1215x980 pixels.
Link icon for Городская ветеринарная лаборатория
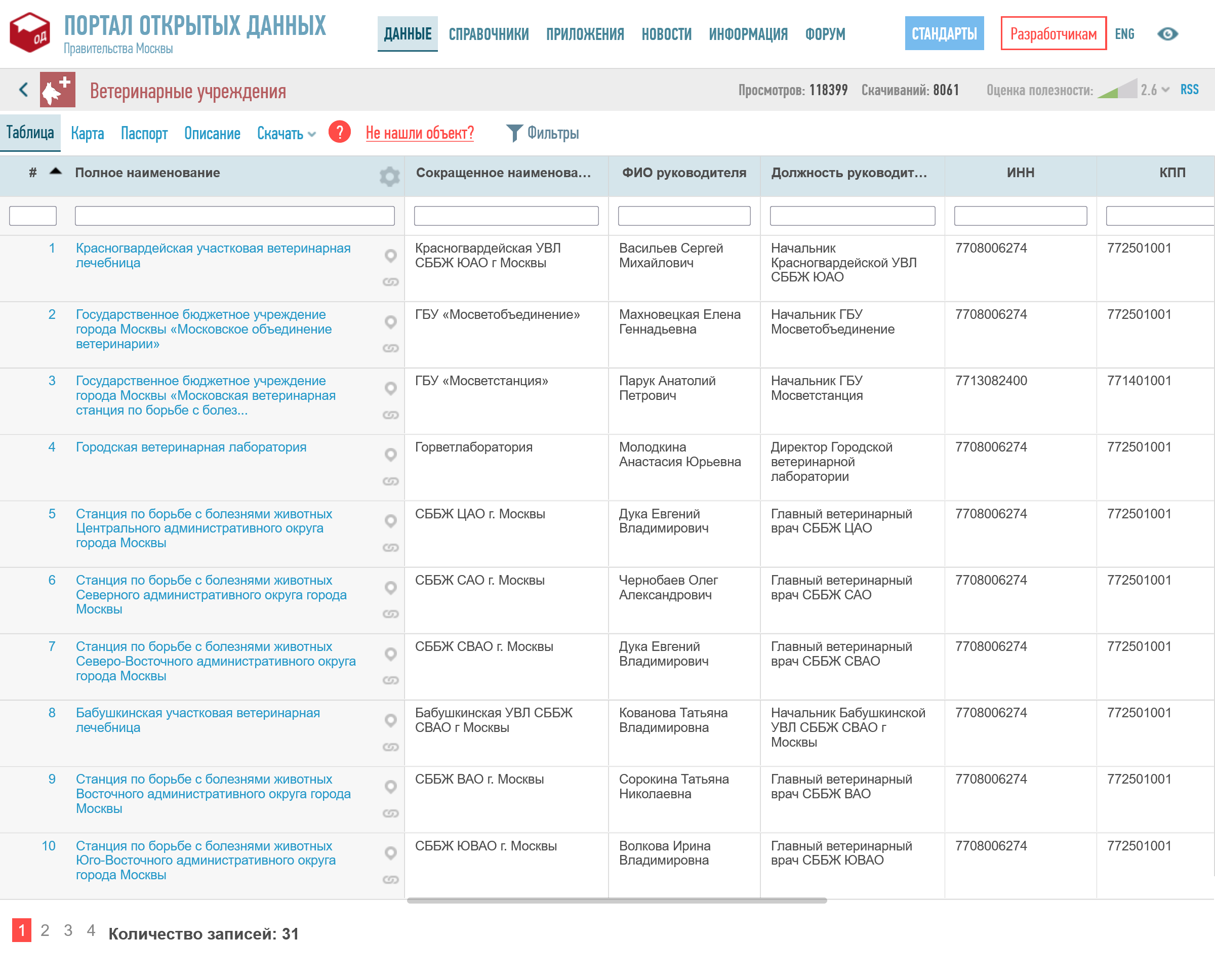pos(391,481)
